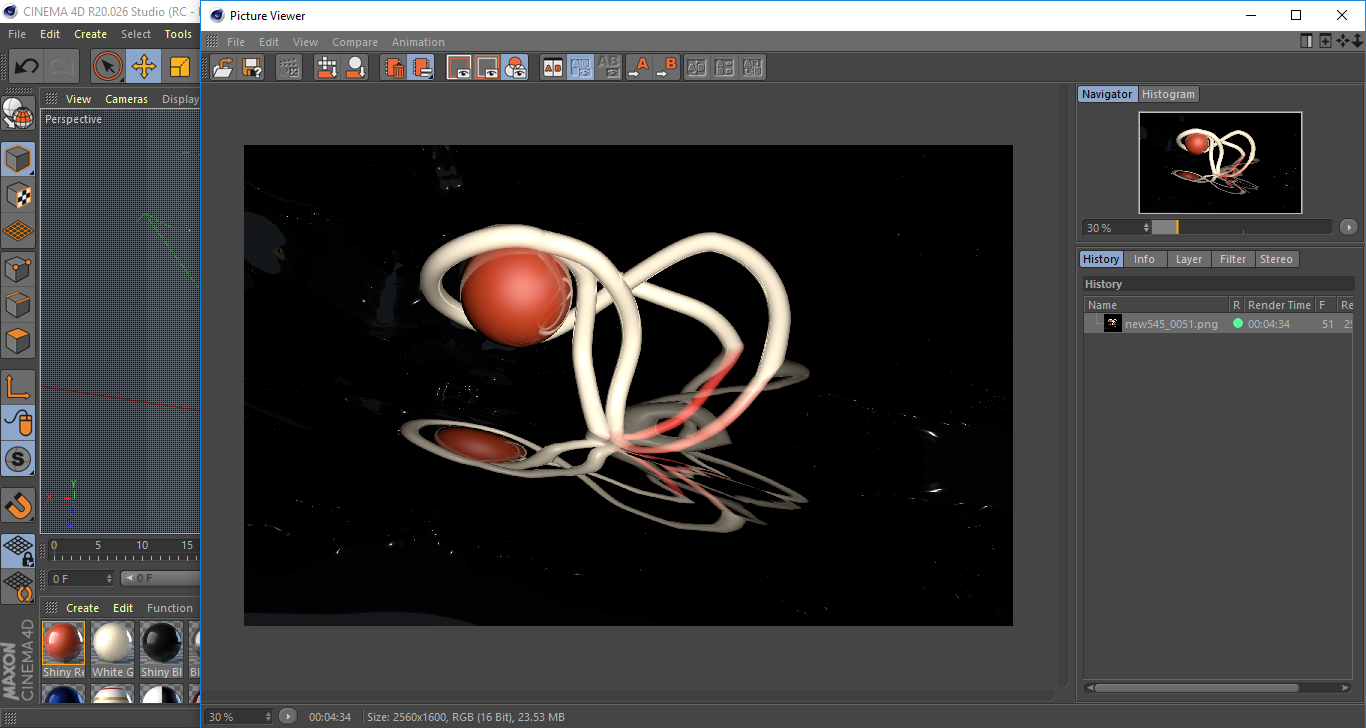Open the bottom-left 30 % zoom dropdown
The width and height of the screenshot is (1366, 728).
pos(239,717)
